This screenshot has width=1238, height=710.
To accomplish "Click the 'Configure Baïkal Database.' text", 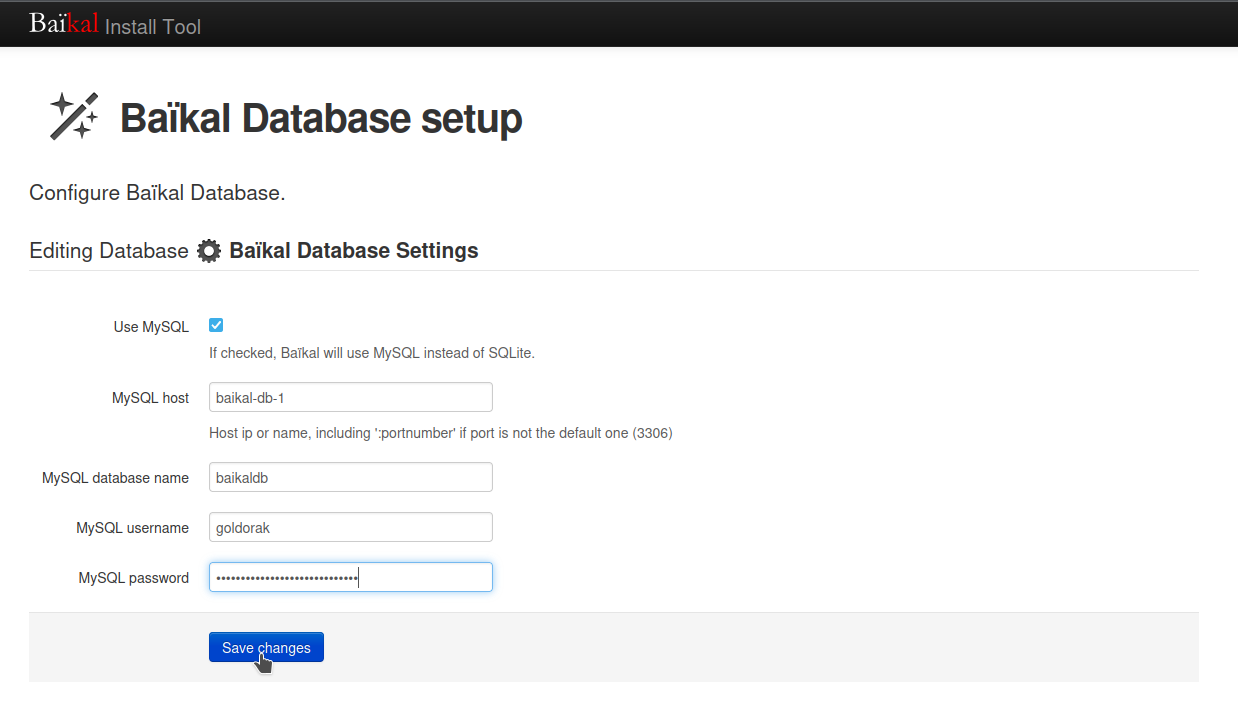I will click(x=157, y=192).
